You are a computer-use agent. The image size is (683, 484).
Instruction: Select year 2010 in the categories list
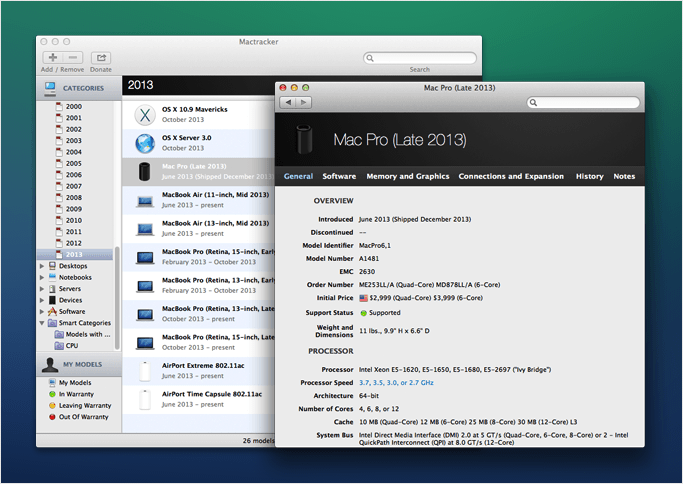[x=74, y=220]
